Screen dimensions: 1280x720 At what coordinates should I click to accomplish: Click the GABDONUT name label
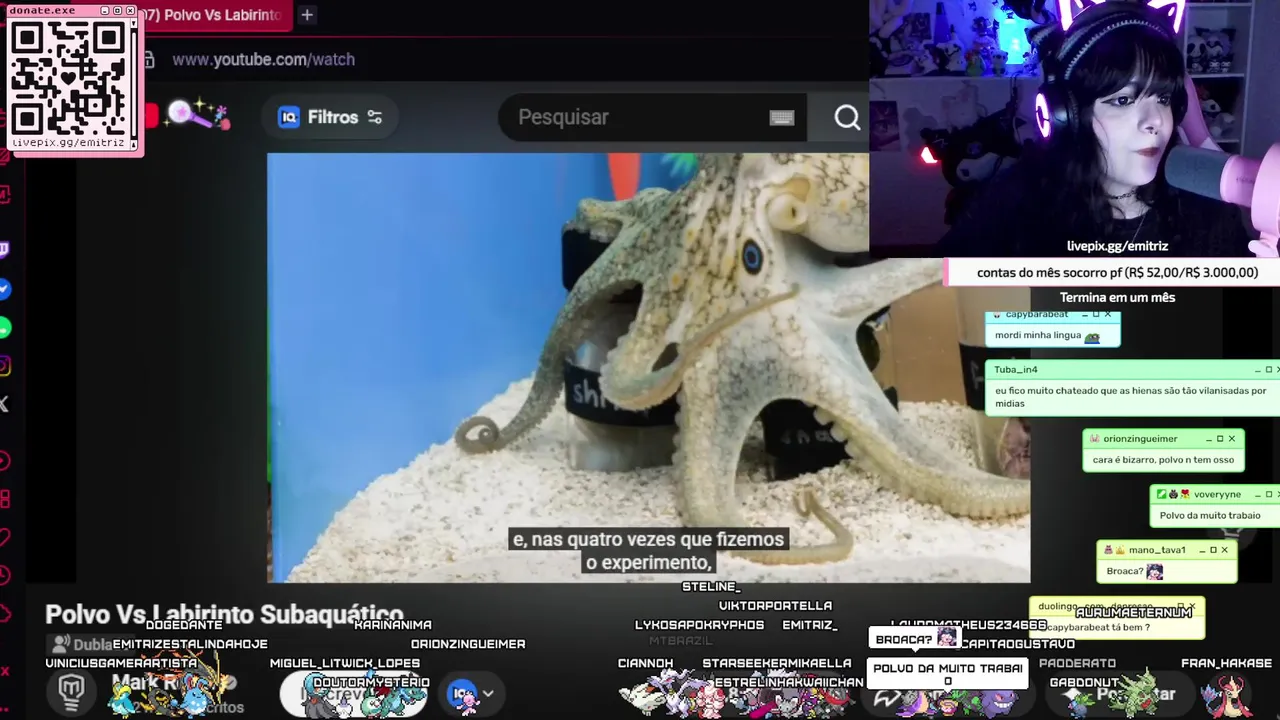pyautogui.click(x=1084, y=682)
